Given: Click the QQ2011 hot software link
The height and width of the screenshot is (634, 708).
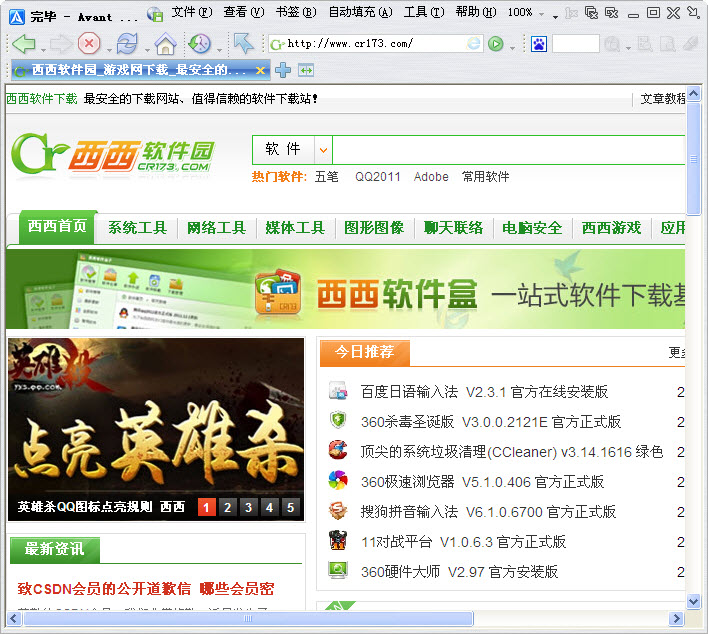Looking at the screenshot, I should 377,177.
